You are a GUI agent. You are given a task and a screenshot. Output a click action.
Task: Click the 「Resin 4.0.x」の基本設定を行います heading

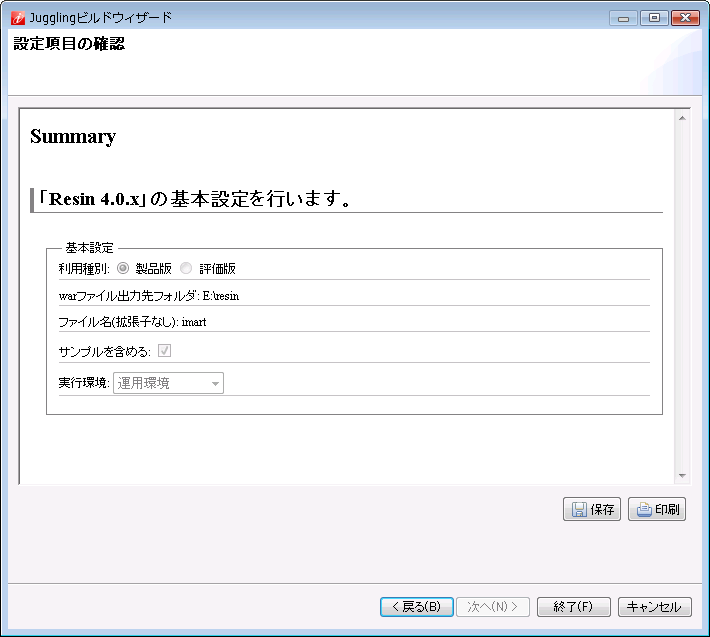(194, 199)
